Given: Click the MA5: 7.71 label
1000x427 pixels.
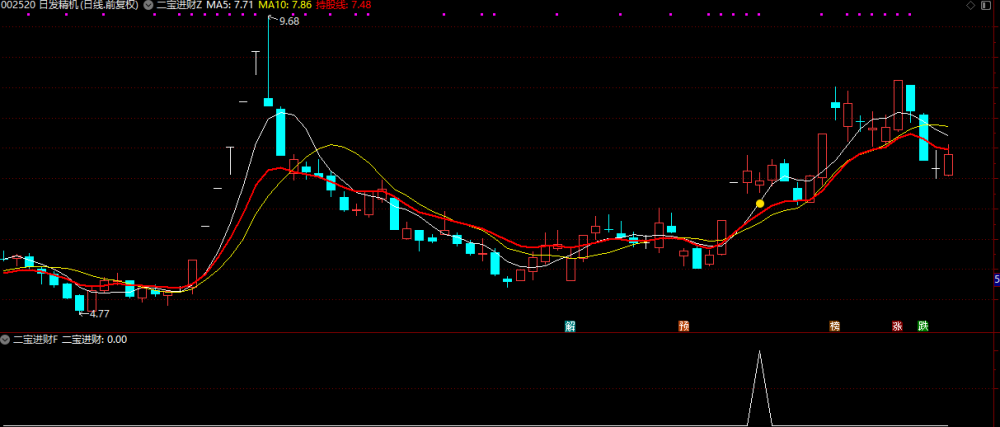Looking at the screenshot, I should click(230, 5).
